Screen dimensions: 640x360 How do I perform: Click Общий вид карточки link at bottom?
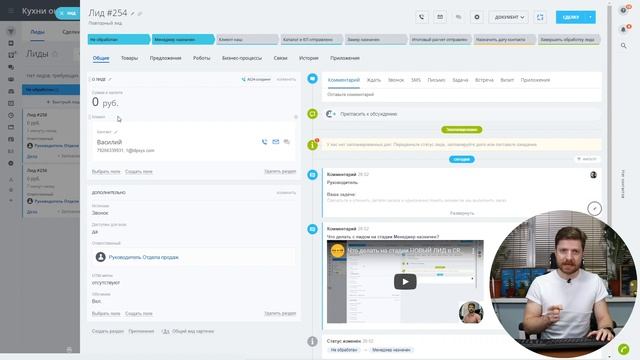tap(193, 331)
